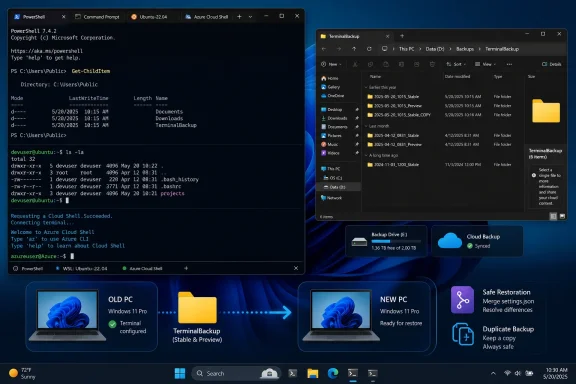Select Desktop in Explorer sidebar

pos(332,110)
